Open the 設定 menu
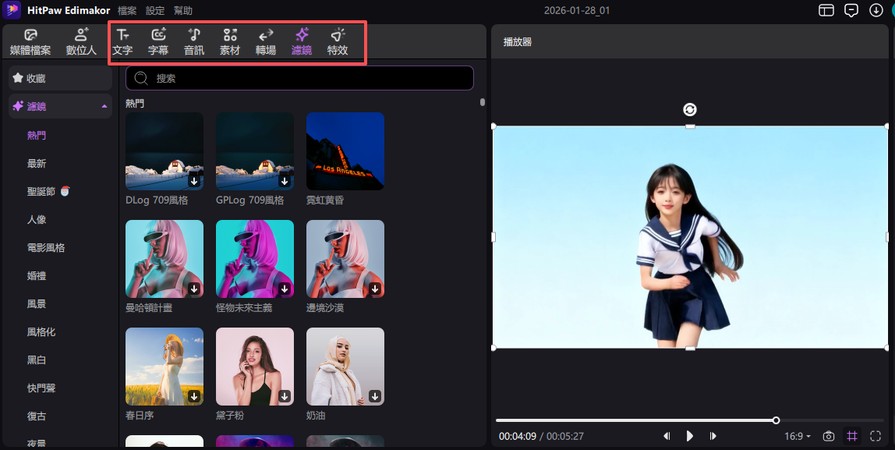The width and height of the screenshot is (895, 450). coord(155,10)
